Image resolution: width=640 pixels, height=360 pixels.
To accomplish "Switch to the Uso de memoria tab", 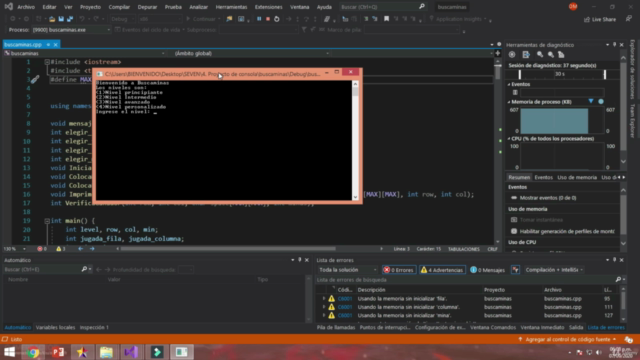I will pyautogui.click(x=577, y=177).
